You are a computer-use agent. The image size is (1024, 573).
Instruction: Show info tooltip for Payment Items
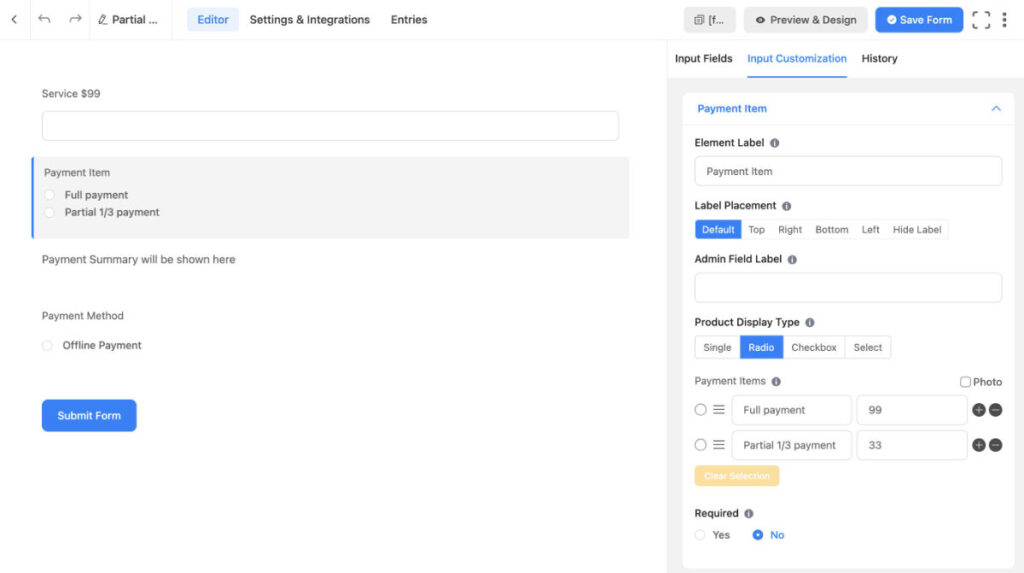[x=776, y=382]
